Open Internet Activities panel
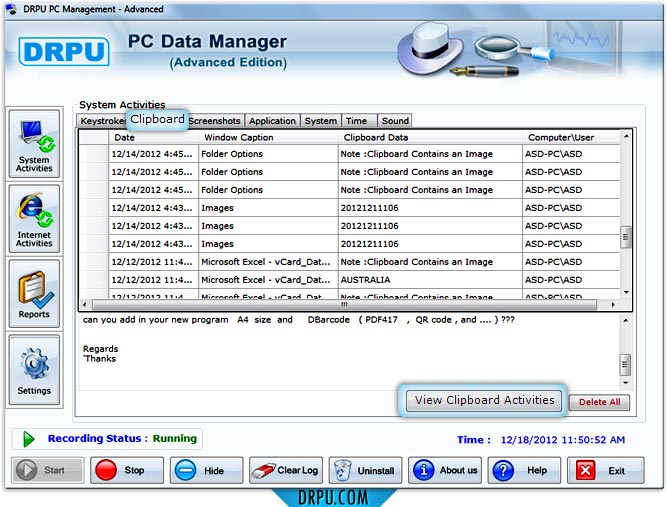 pos(34,218)
